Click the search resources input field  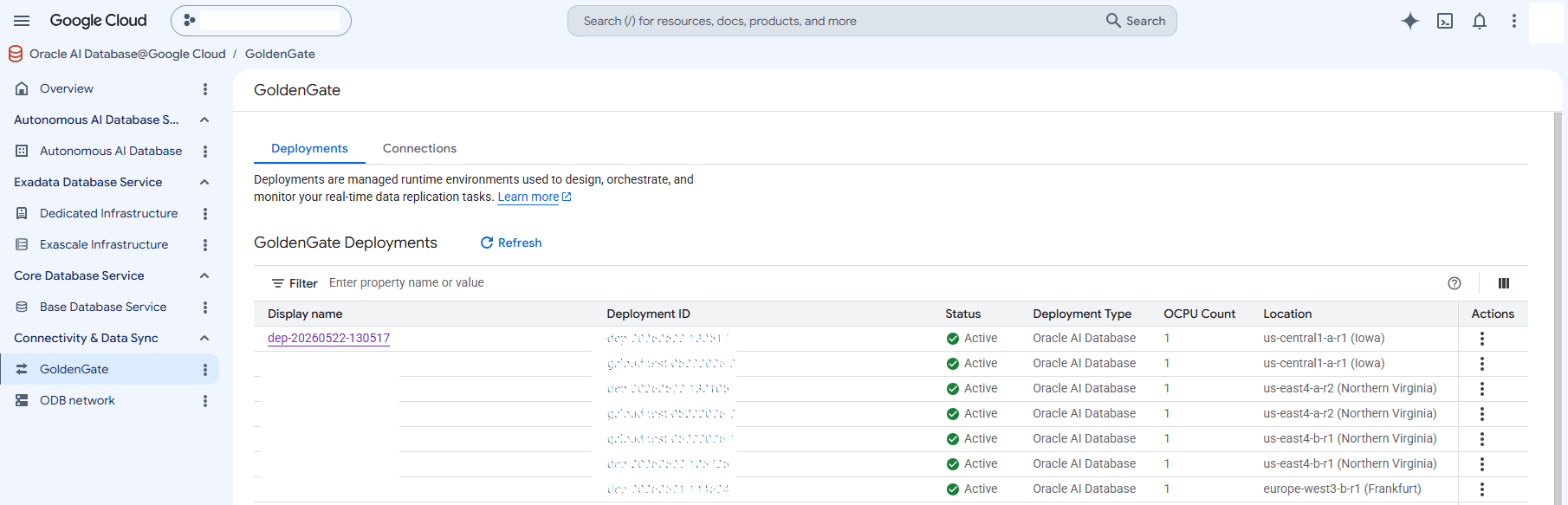tap(836, 21)
